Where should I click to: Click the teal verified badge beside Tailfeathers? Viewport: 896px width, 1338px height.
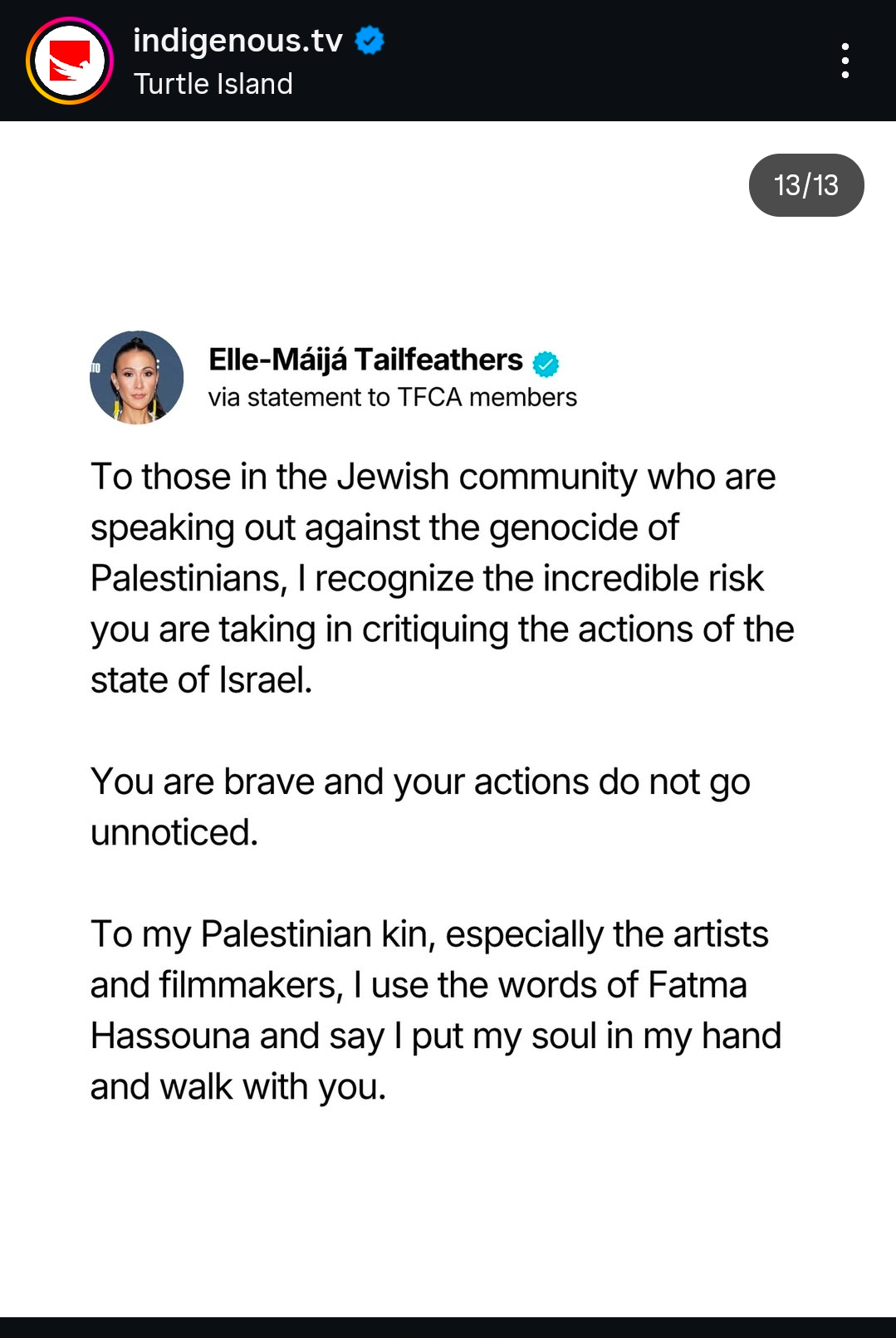coord(546,363)
